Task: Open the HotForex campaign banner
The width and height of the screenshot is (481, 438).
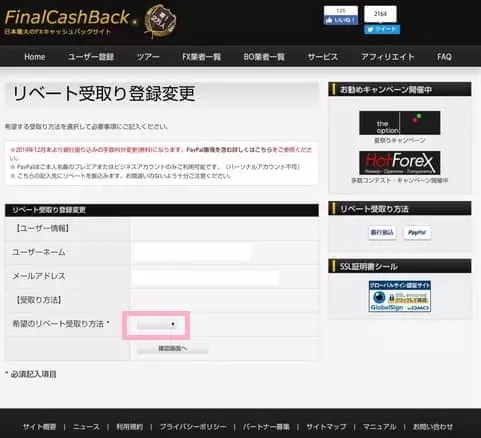Action: click(399, 163)
